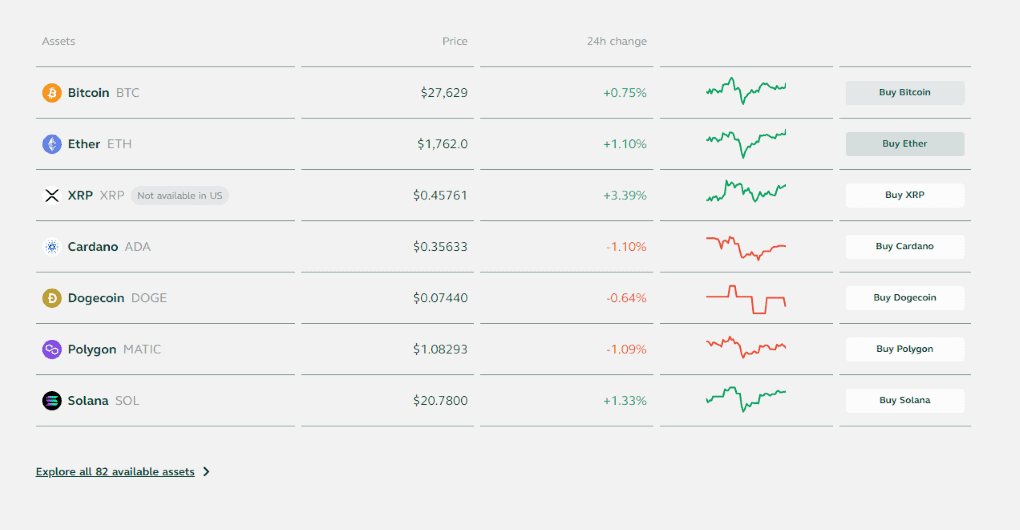Click the Cardano logo icon
The width and height of the screenshot is (1020, 530).
tap(52, 246)
